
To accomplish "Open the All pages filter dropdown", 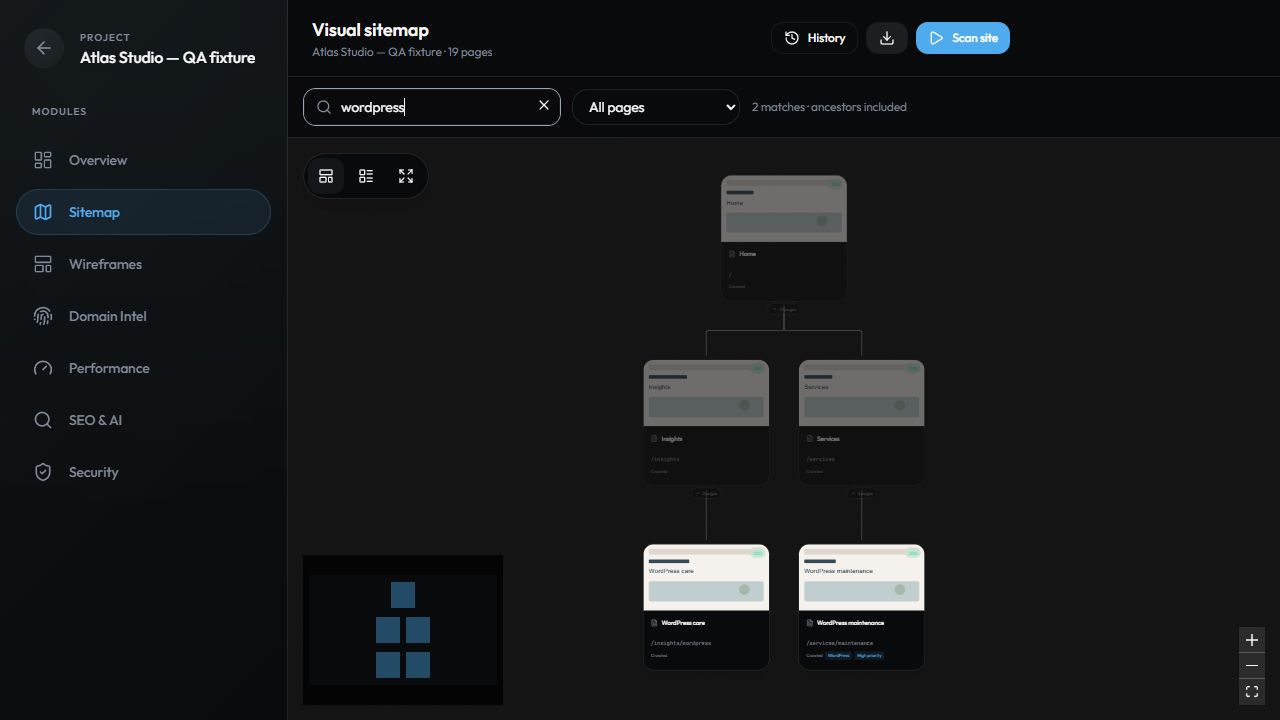I will [656, 107].
